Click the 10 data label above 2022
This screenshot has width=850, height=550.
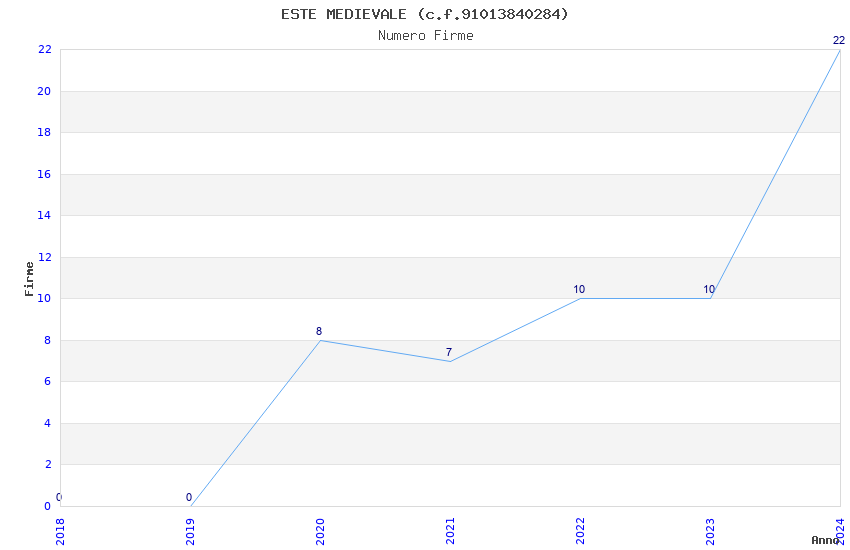(579, 290)
